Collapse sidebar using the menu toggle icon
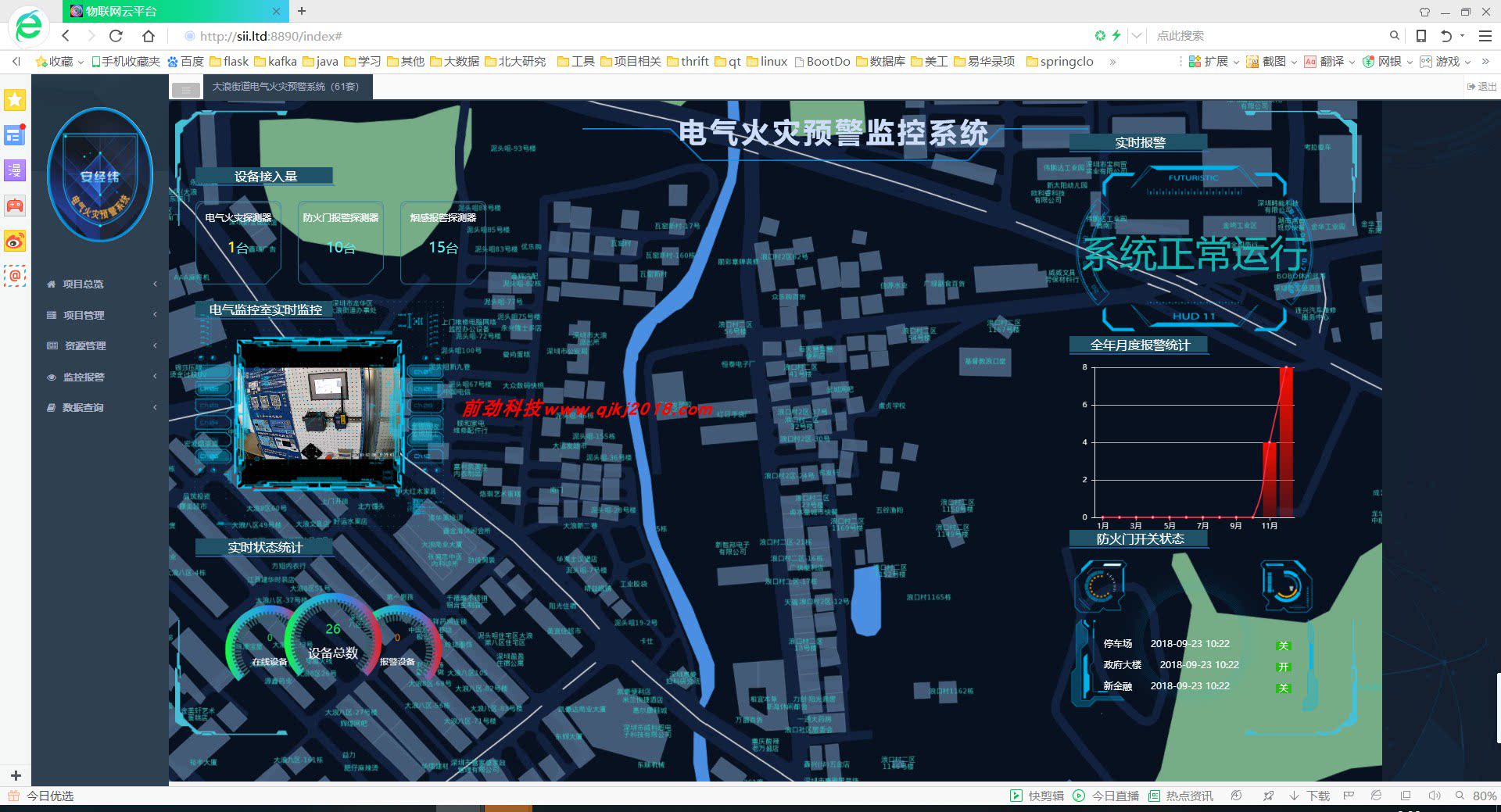Screen dimensions: 1501x812 [x=186, y=89]
